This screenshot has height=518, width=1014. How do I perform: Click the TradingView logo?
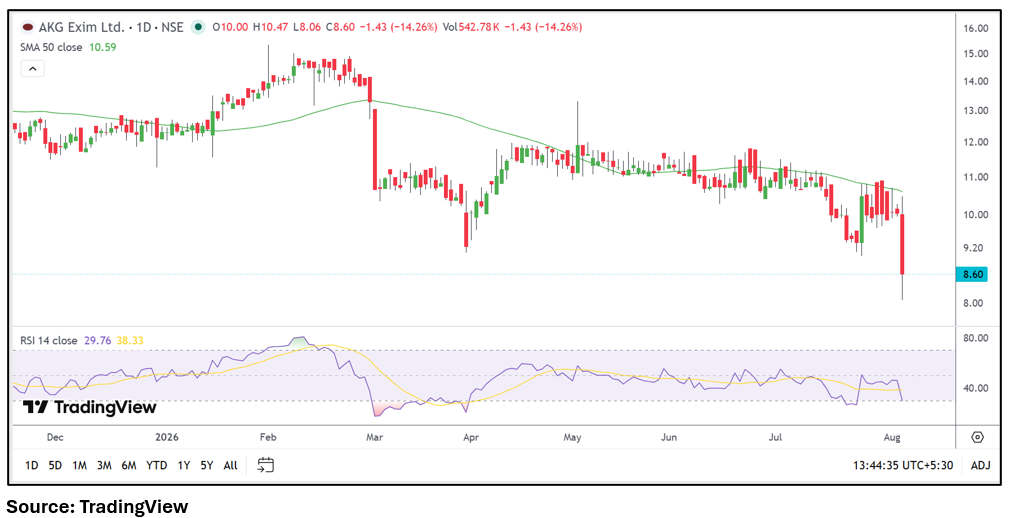[89, 407]
